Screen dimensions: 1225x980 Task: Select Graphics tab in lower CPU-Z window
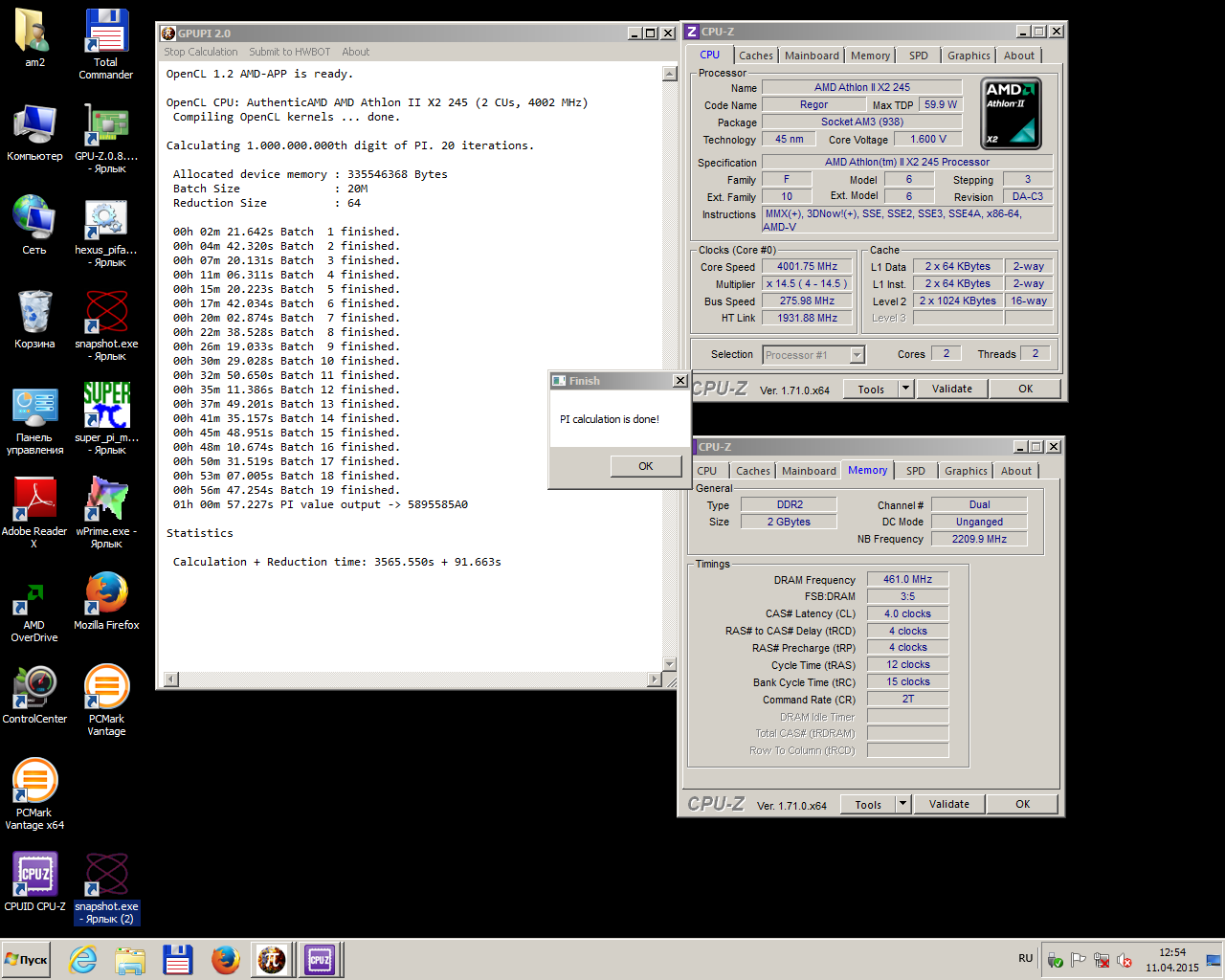(966, 471)
